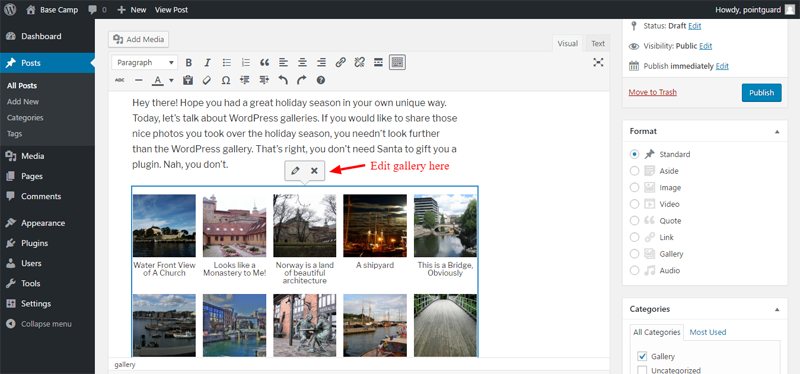Open text color dropdown arrow

(171, 80)
